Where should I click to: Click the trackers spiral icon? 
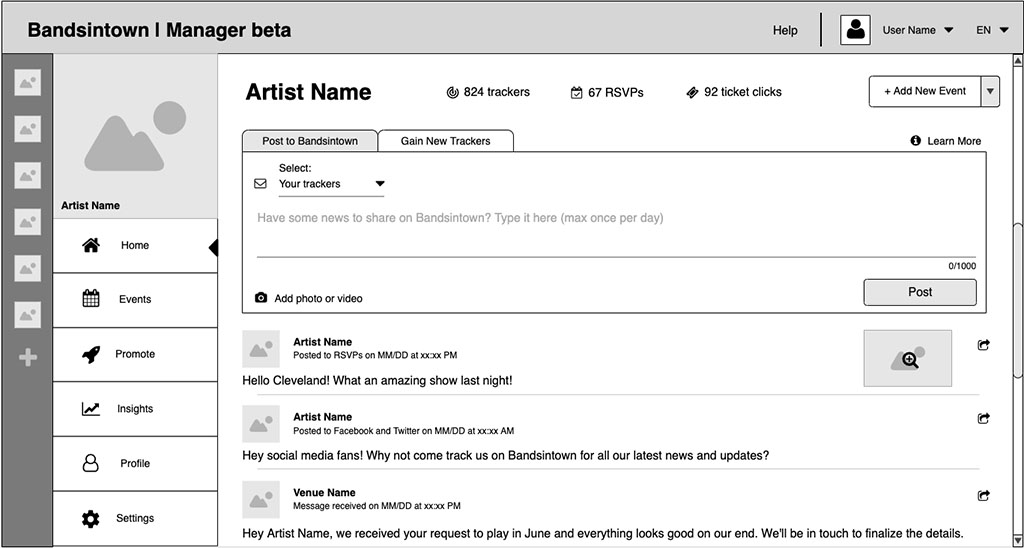coord(452,93)
